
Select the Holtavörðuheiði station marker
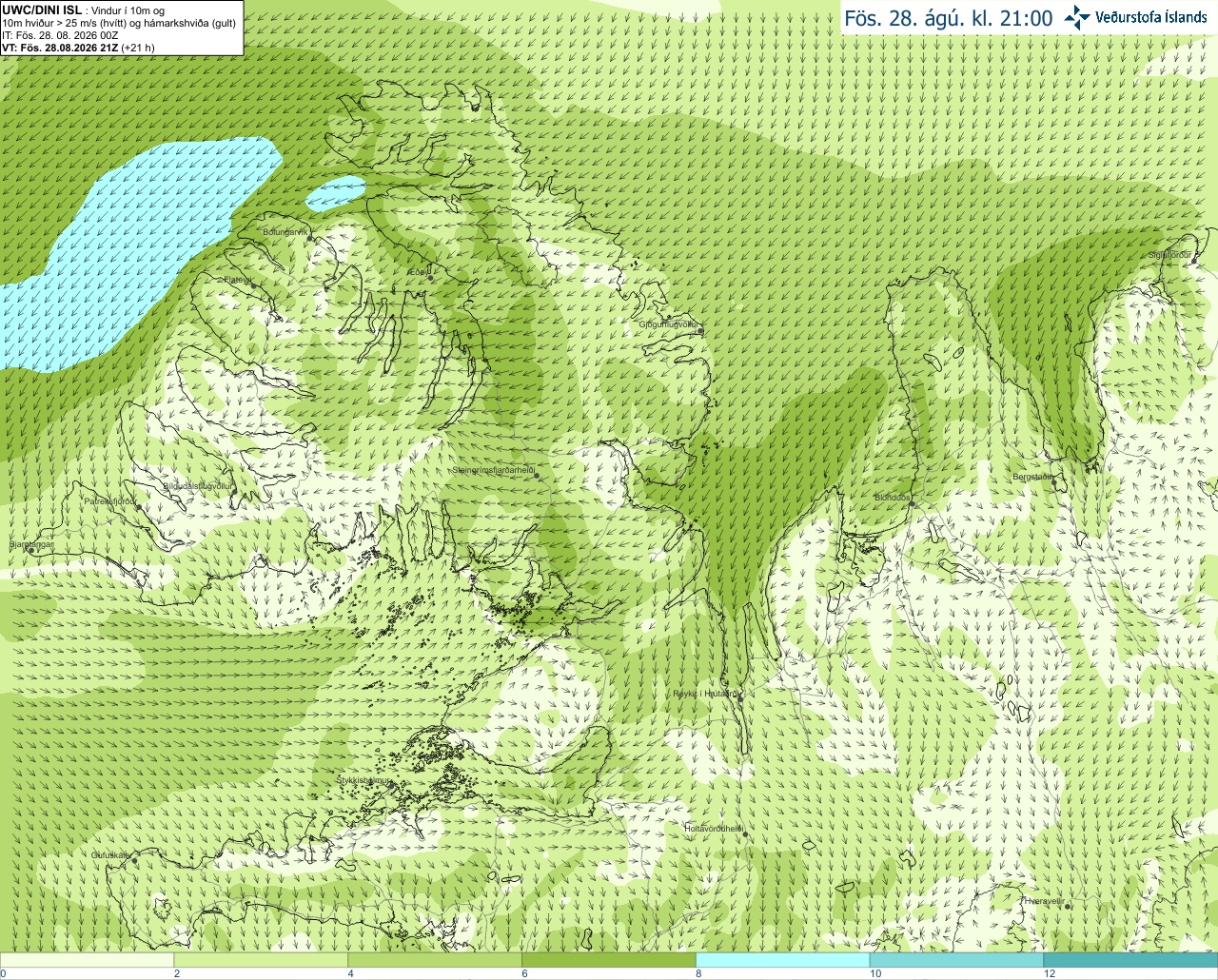point(745,834)
